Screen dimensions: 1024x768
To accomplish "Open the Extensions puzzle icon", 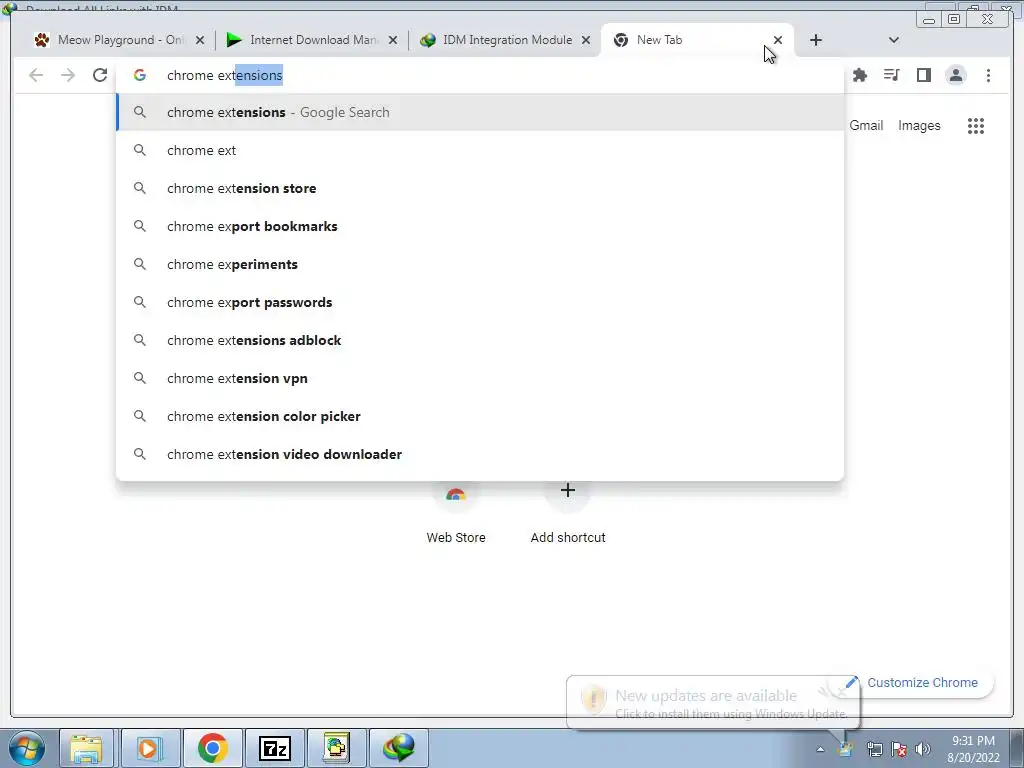I will point(860,75).
